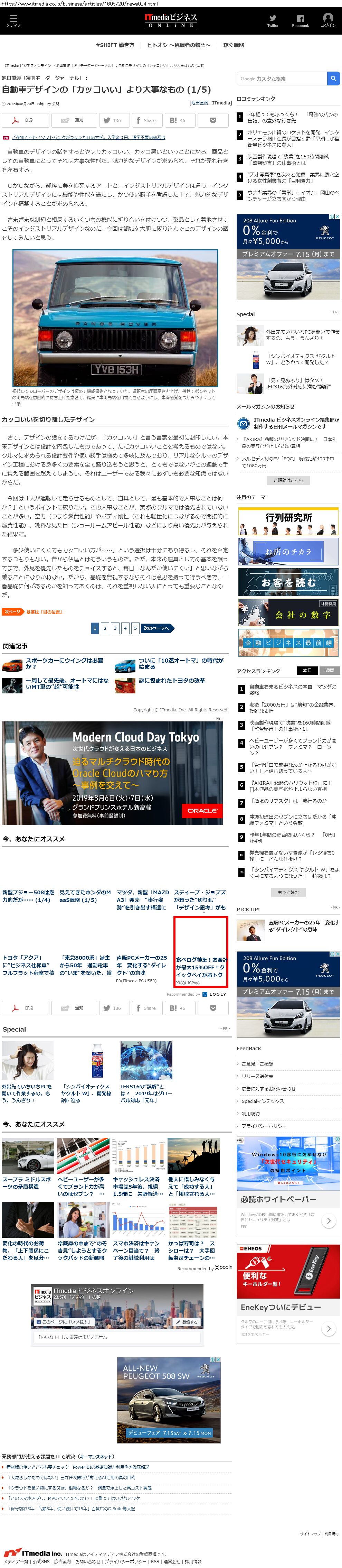Click the Facebook いいね！ button in page widget
This screenshot has height=1568, width=342.
(63, 1321)
